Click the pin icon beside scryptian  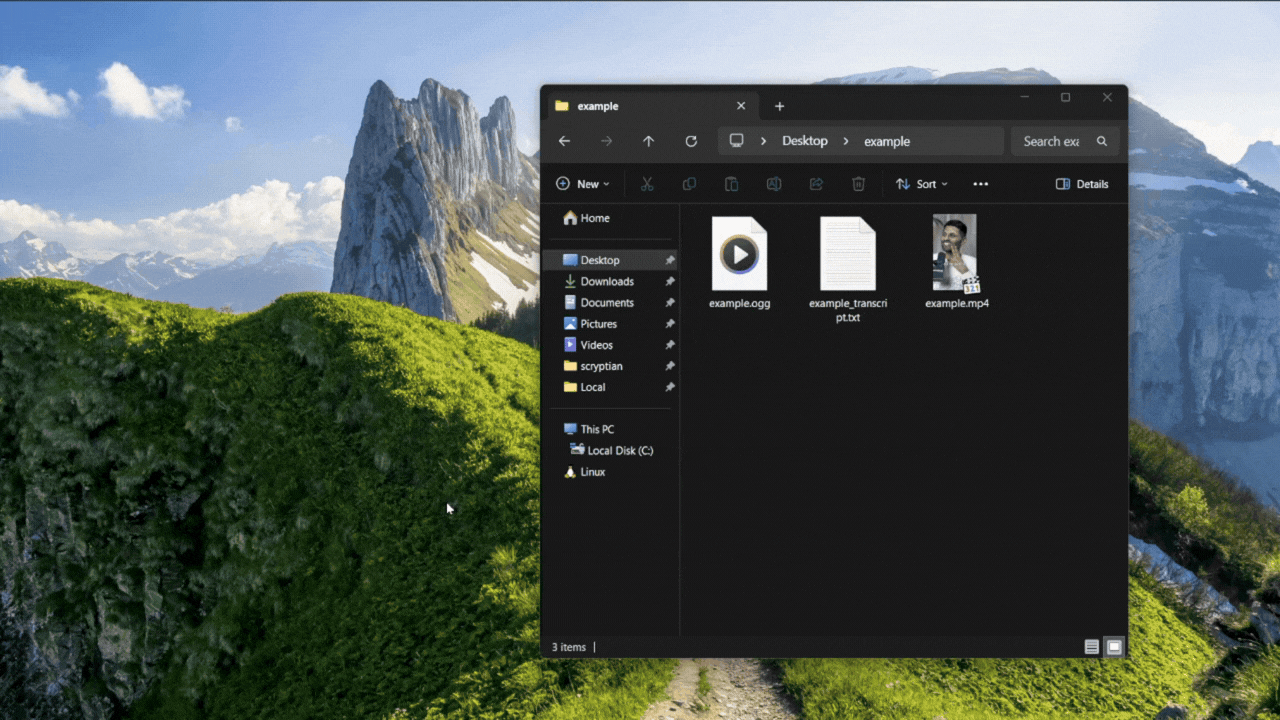point(670,366)
